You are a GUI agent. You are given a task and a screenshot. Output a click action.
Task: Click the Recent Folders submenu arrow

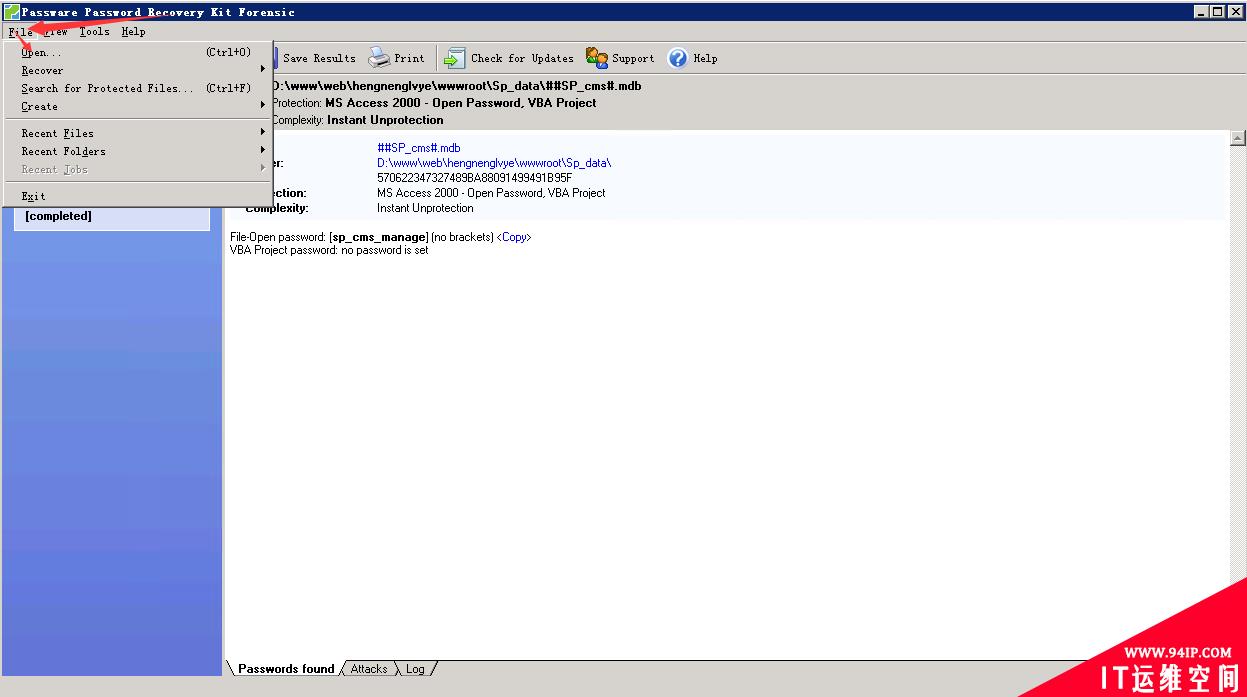[263, 150]
